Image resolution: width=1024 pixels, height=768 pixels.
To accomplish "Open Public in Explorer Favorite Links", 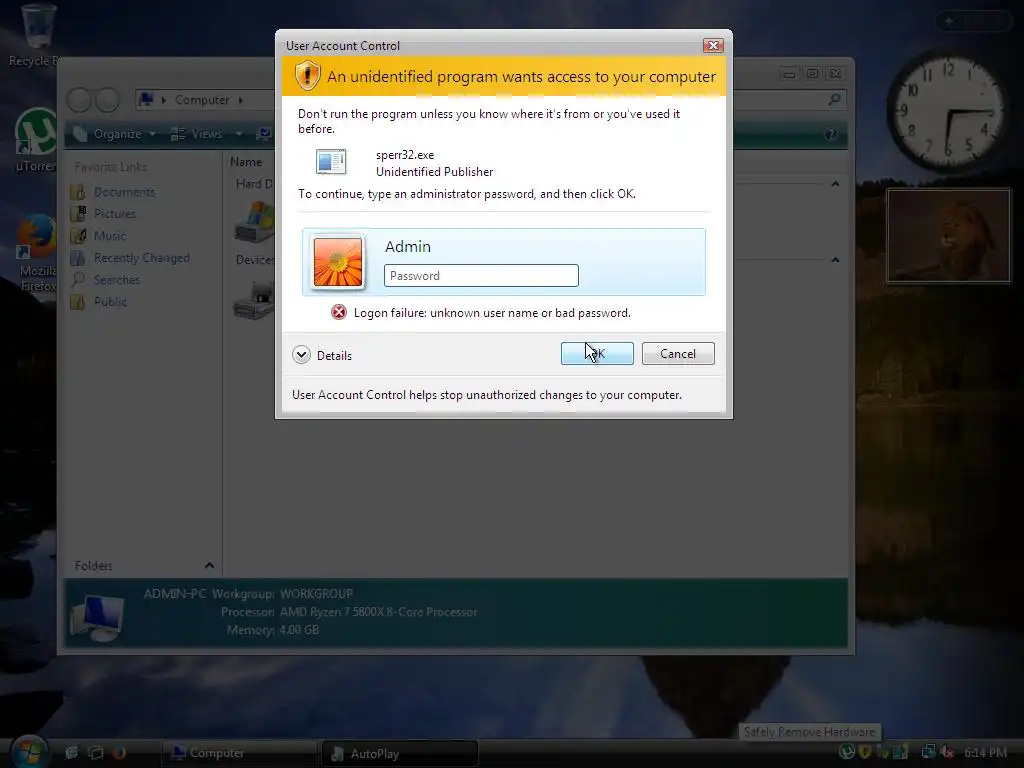I will tap(99, 302).
